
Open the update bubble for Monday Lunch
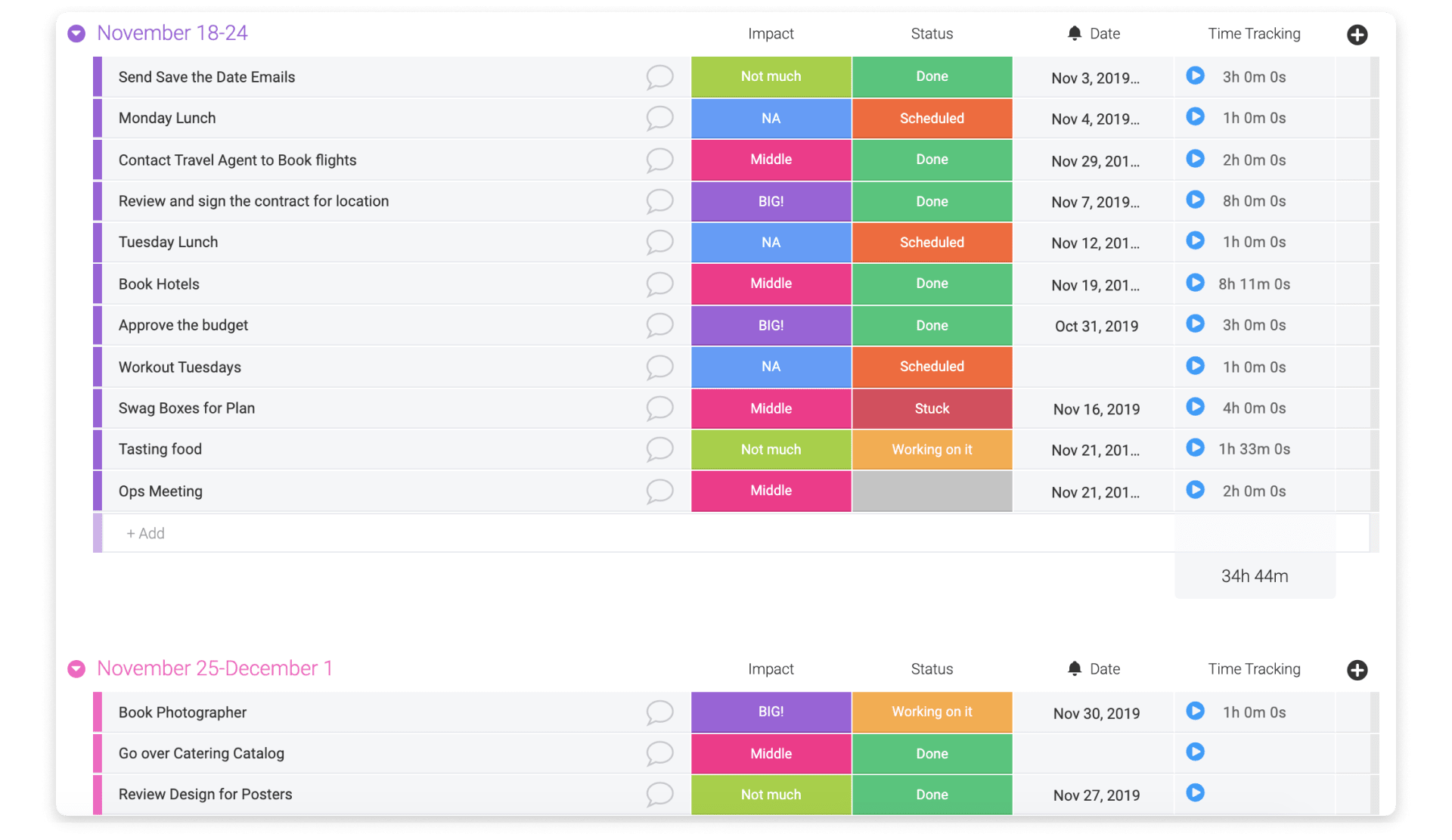[x=659, y=118]
